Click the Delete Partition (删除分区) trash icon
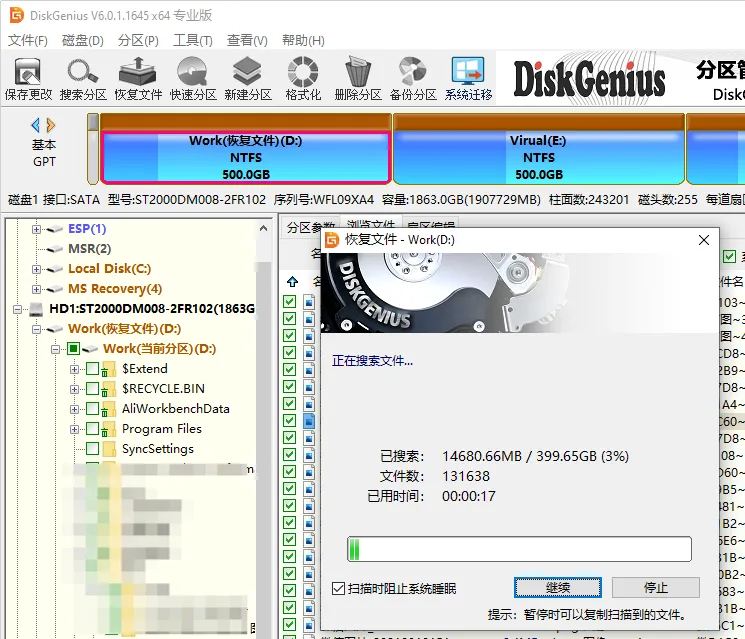 358,78
